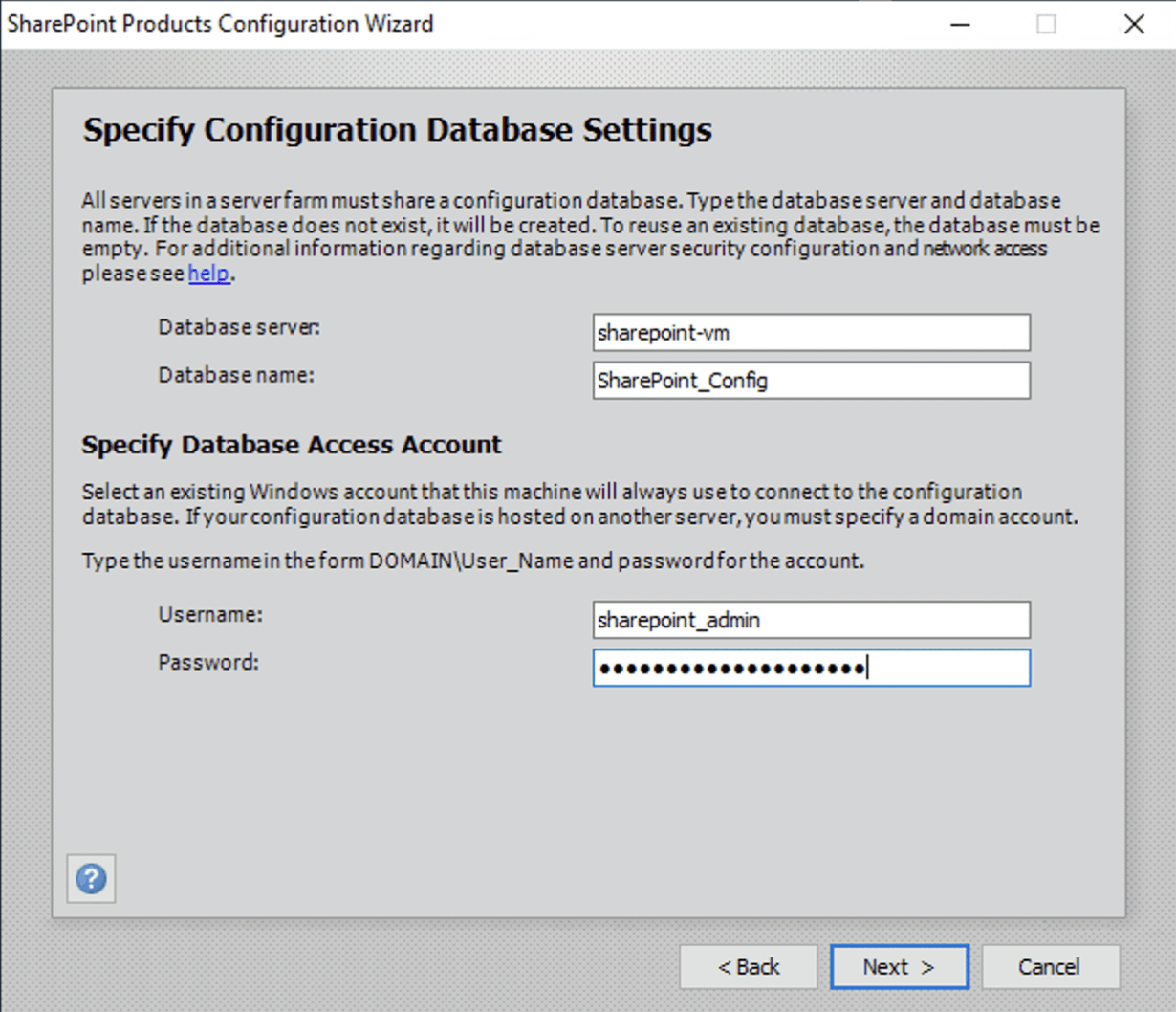Go back with the Back button
This screenshot has height=1012, width=1176.
(748, 967)
